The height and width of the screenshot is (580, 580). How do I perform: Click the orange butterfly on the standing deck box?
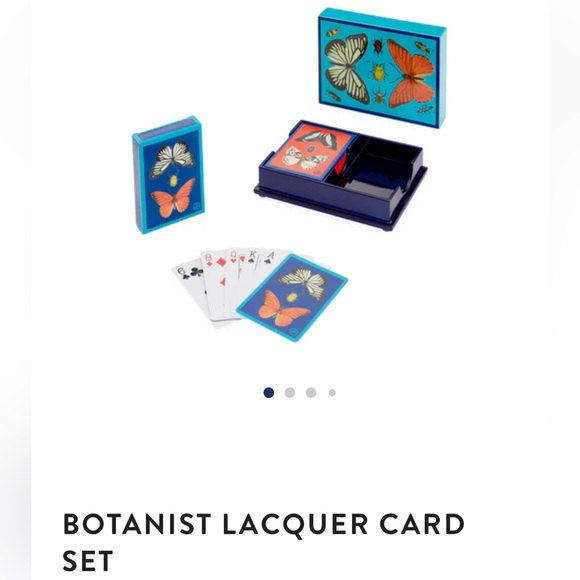173,199
